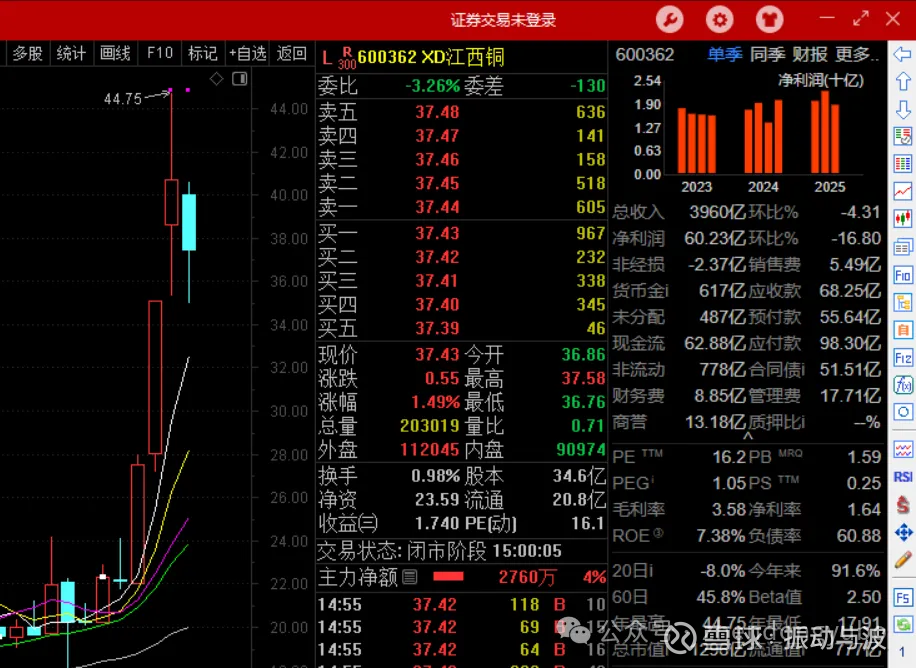The image size is (916, 668).
Task: Open the 多股 toolbar item
Action: click(27, 54)
